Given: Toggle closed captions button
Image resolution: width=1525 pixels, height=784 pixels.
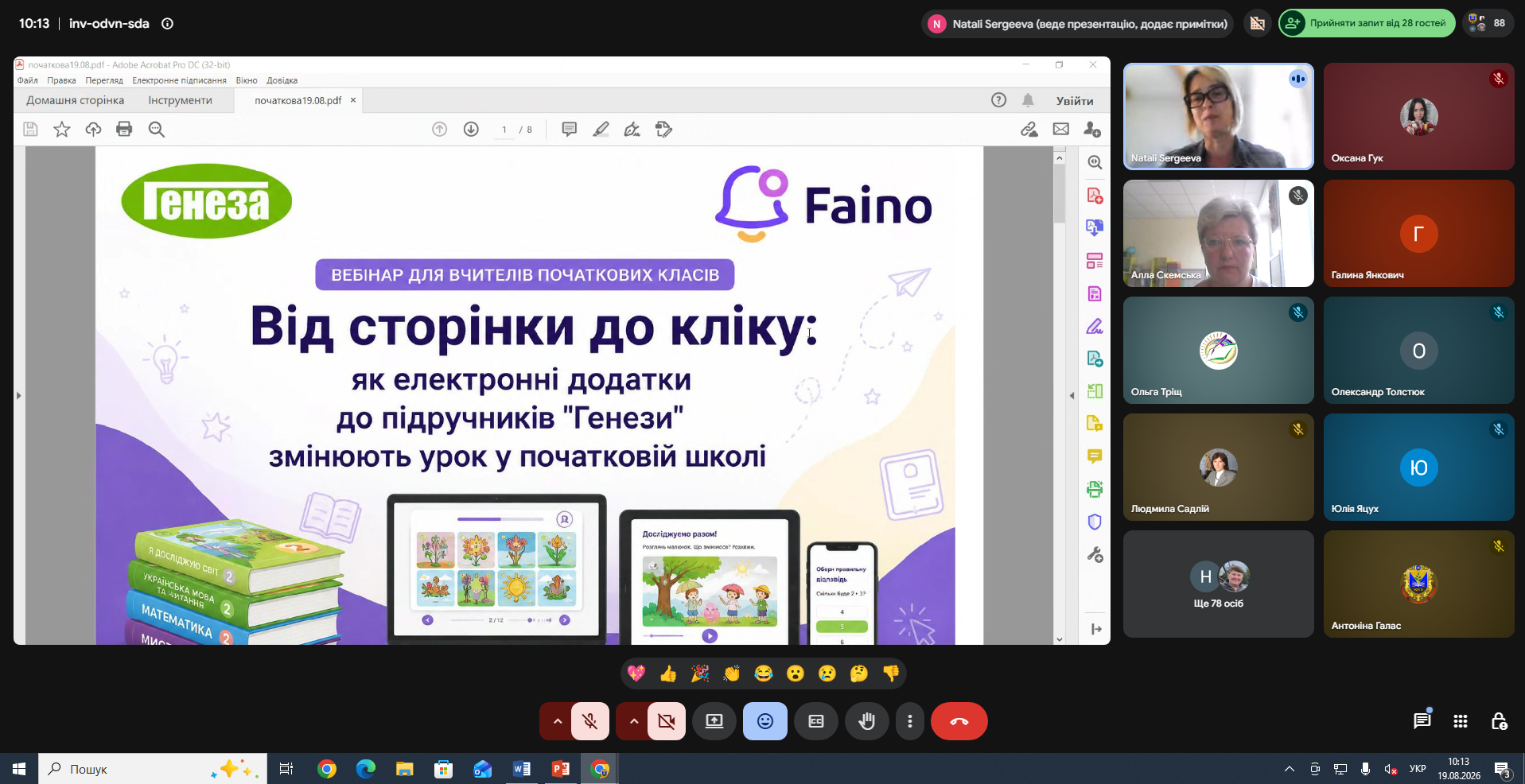Looking at the screenshot, I should coord(816,721).
